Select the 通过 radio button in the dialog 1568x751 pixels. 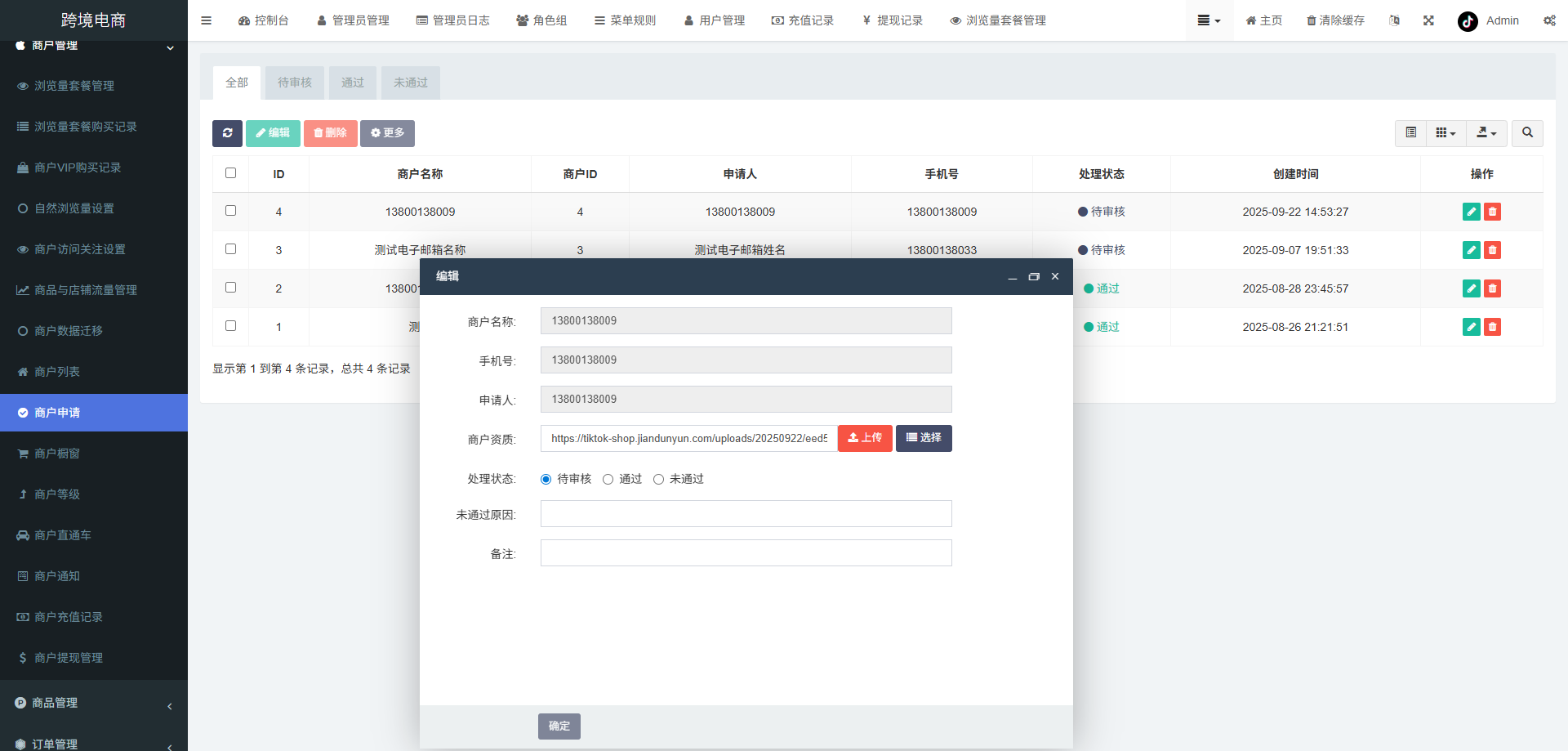point(608,479)
